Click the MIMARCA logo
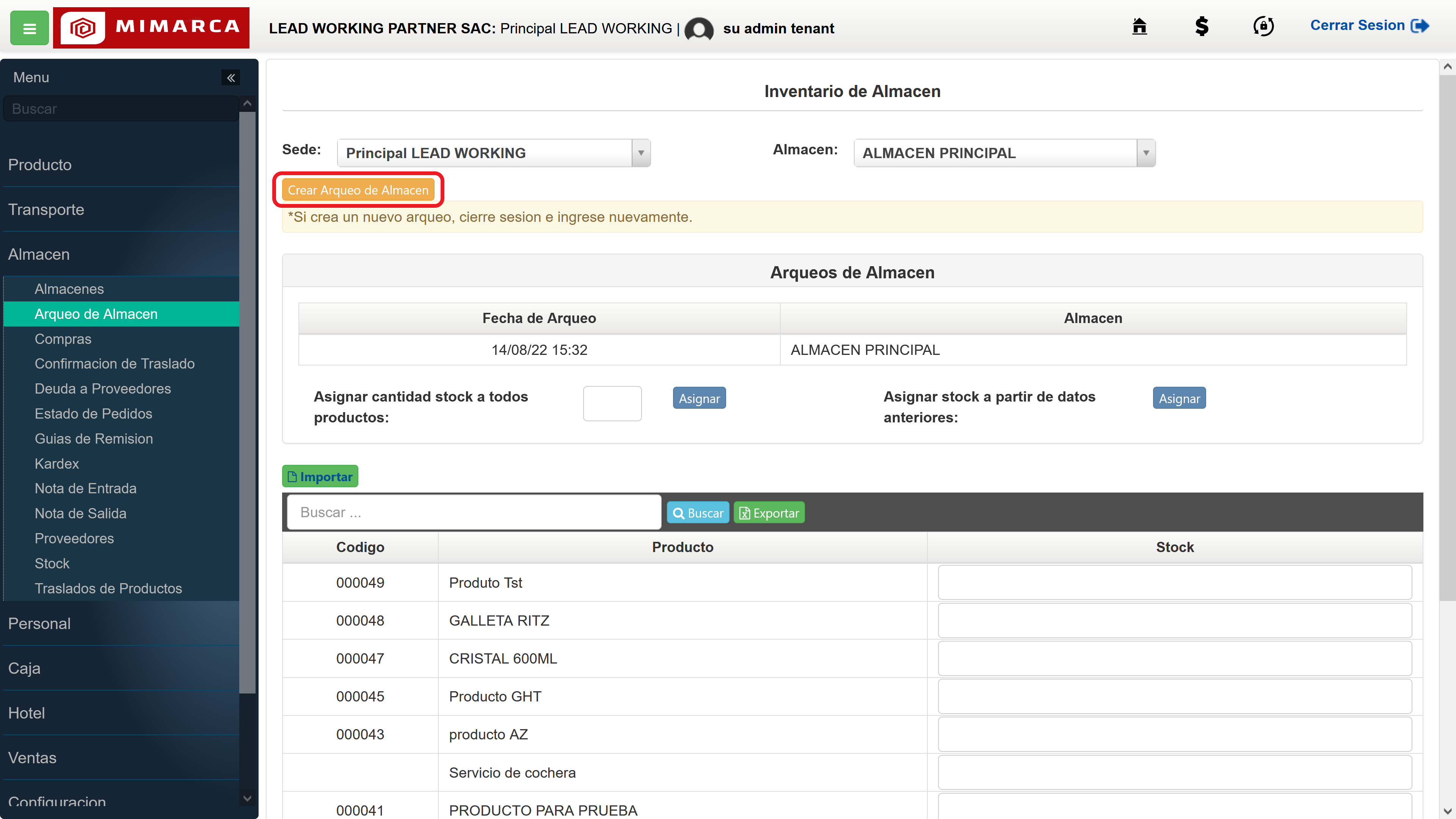Screen dimensions: 1456x819 pos(151,28)
